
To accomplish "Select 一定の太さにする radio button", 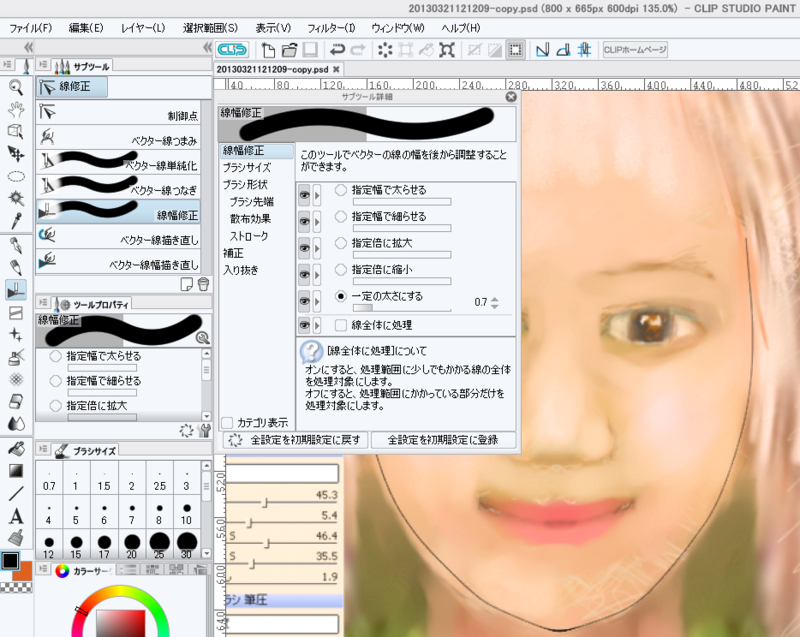I will pyautogui.click(x=341, y=296).
